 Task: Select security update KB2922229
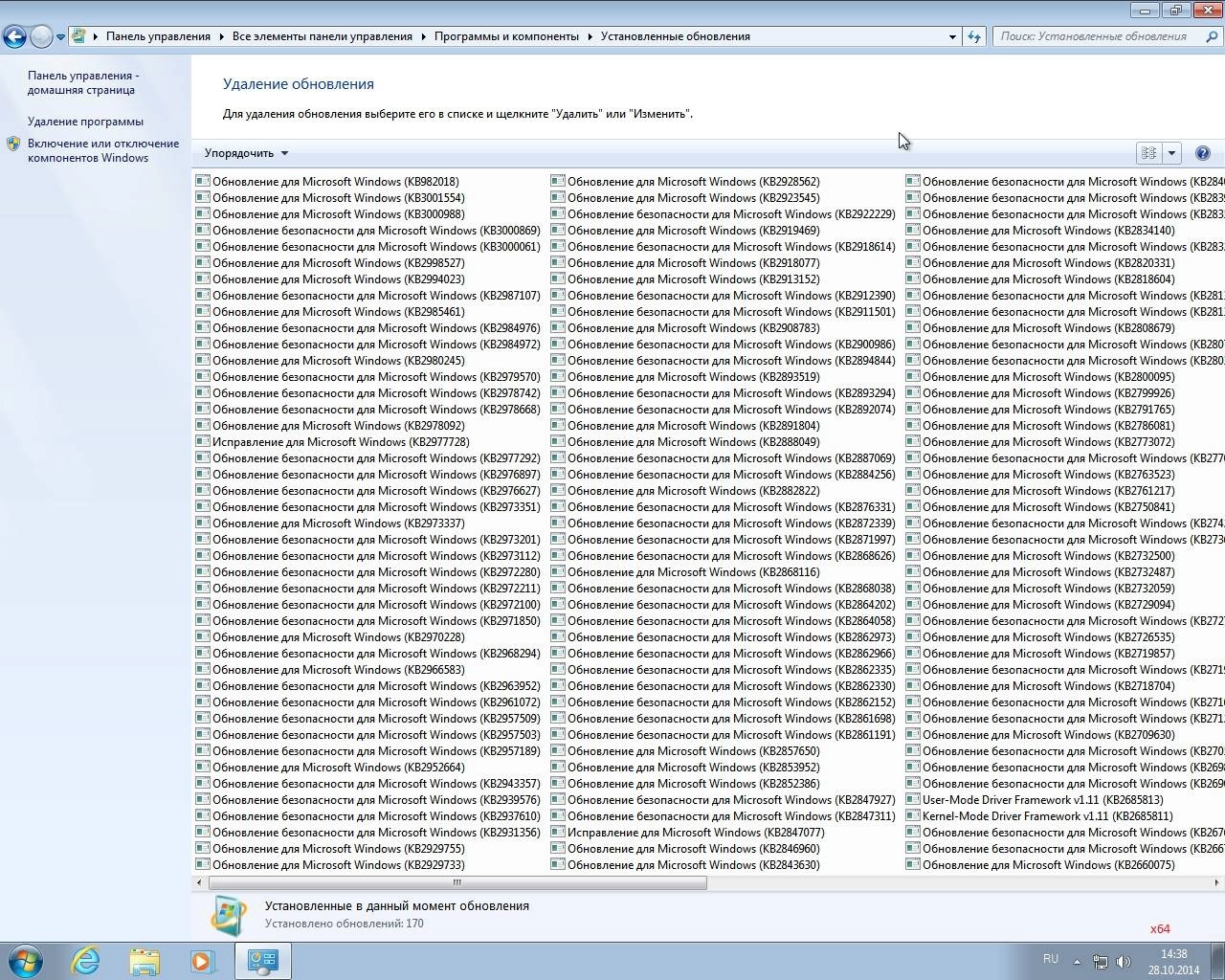[x=723, y=213]
